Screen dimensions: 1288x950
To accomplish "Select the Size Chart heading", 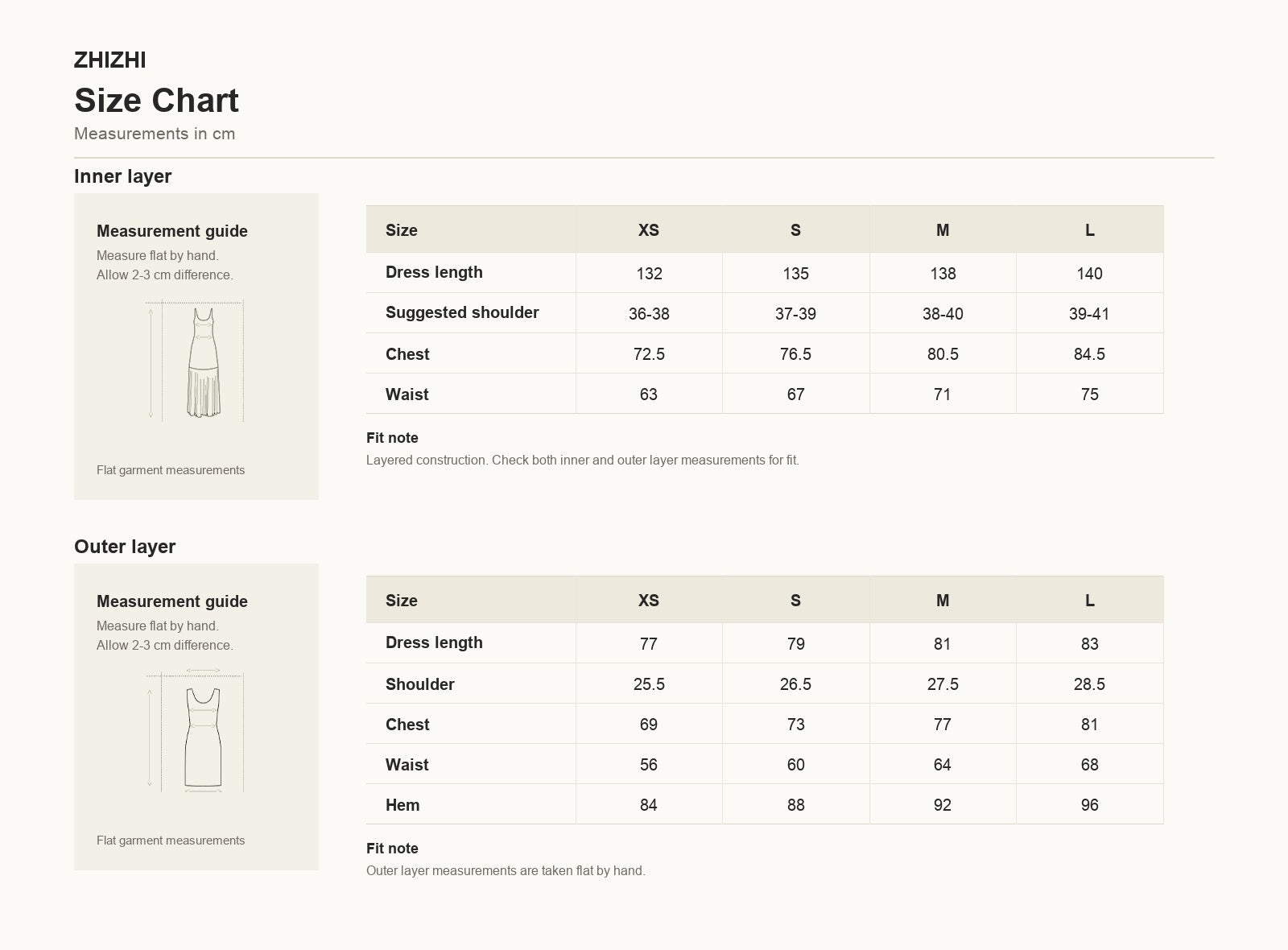I will (x=156, y=101).
